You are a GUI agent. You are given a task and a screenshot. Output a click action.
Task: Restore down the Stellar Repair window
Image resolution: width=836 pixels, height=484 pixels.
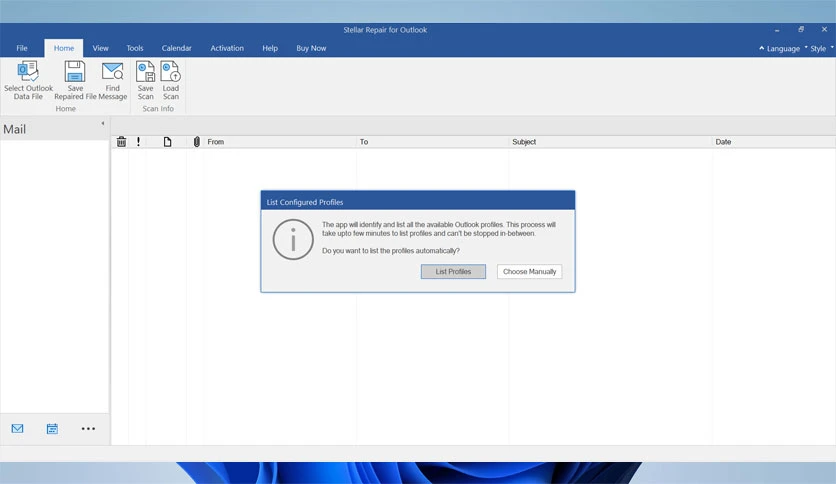pos(801,29)
